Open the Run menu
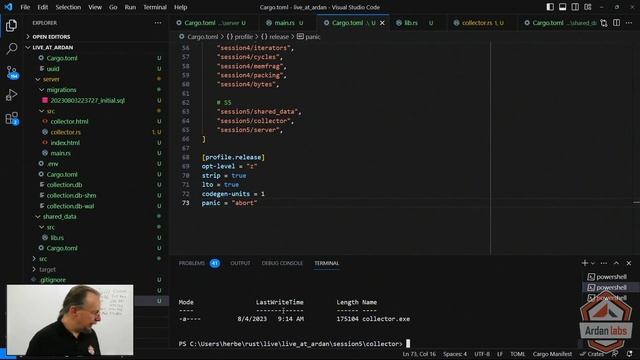 [x=130, y=7]
